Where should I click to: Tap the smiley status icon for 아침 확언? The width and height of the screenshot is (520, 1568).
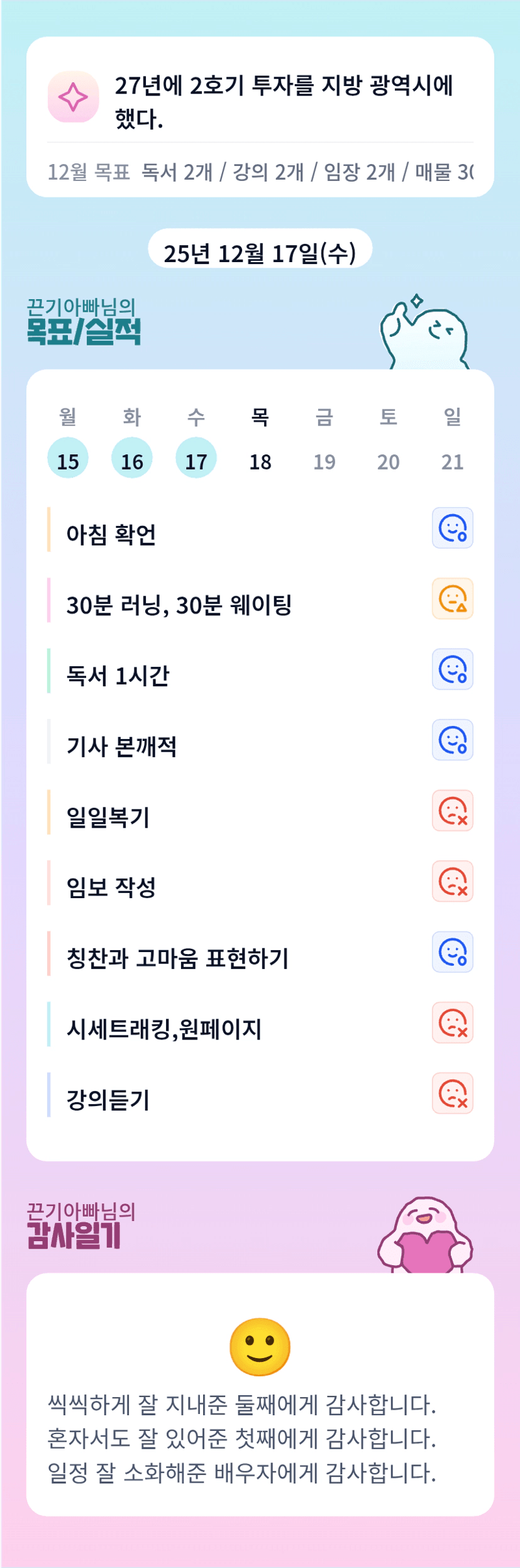452,528
